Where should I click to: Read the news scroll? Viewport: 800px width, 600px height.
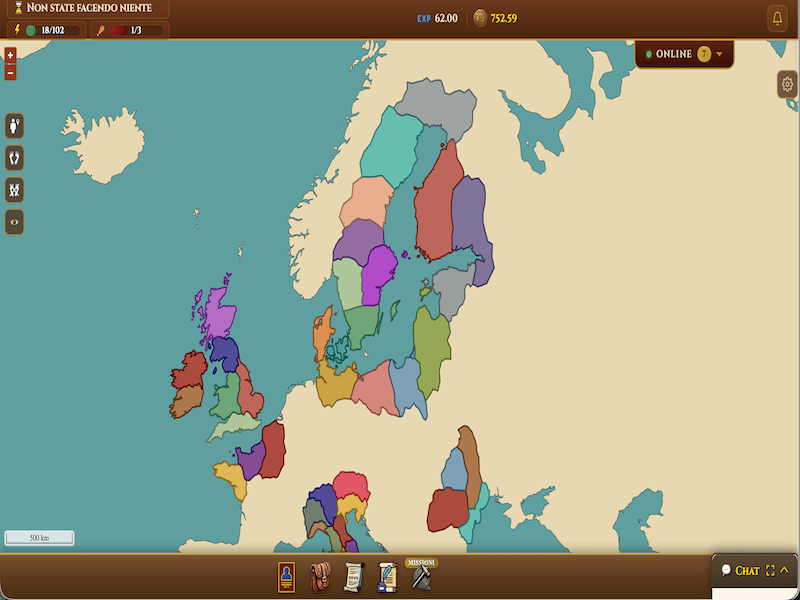[x=355, y=575]
